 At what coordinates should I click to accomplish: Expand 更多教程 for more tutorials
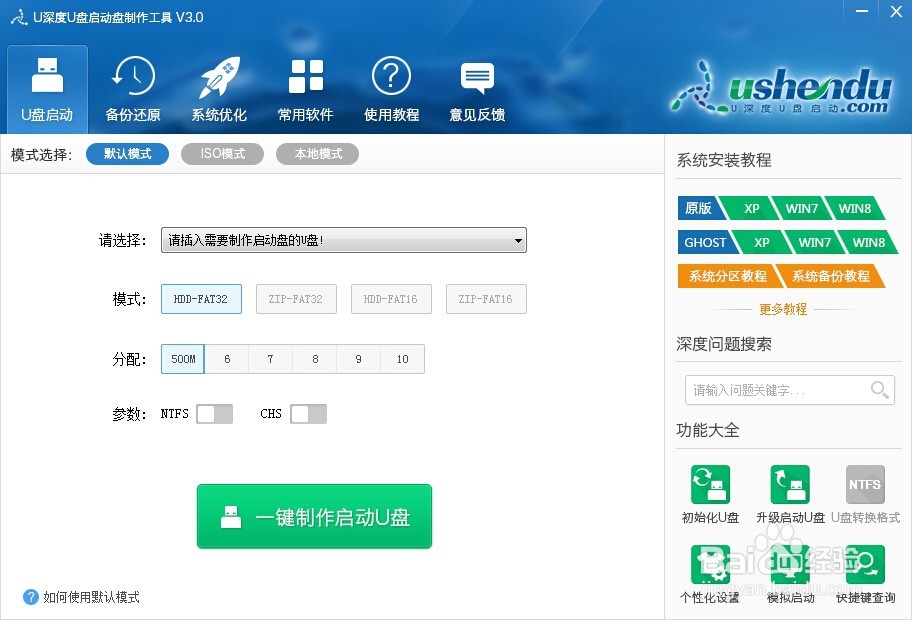(789, 310)
